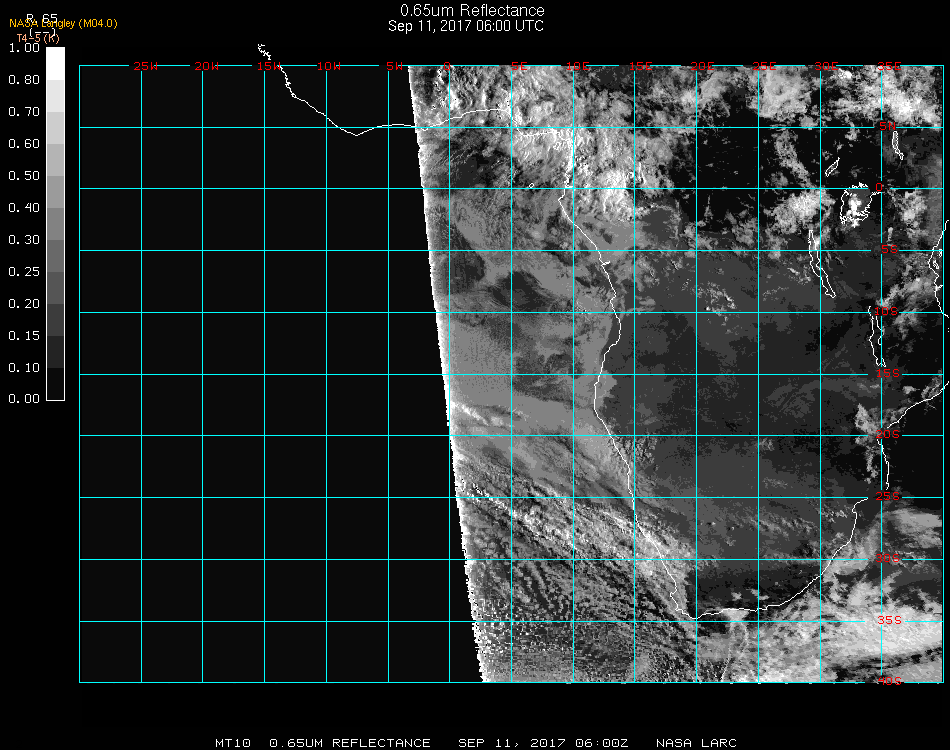Click the 0.25 colorbar label
The image size is (950, 750).
click(24, 272)
